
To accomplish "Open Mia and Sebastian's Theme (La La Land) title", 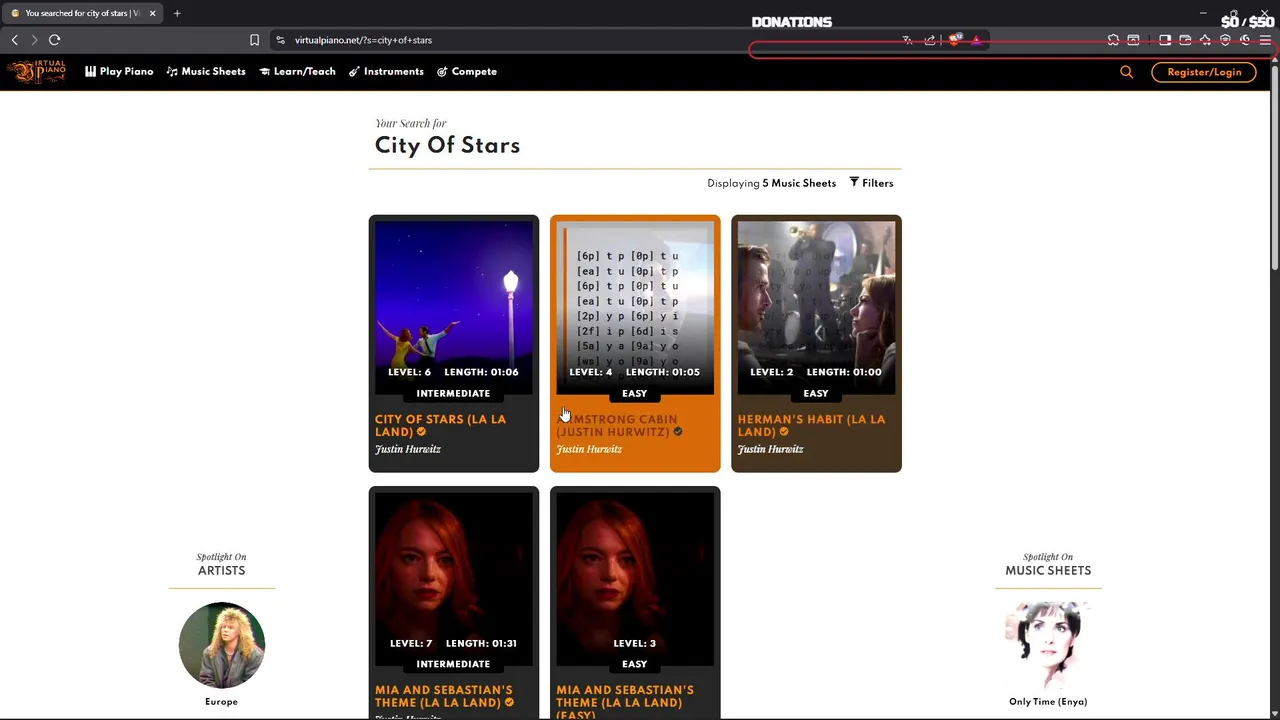I will (x=444, y=696).
